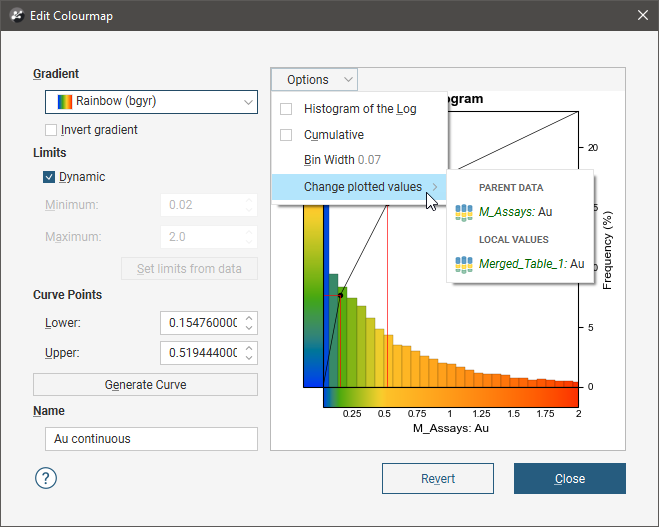Click the Name field containing Au continuous

tap(151, 439)
